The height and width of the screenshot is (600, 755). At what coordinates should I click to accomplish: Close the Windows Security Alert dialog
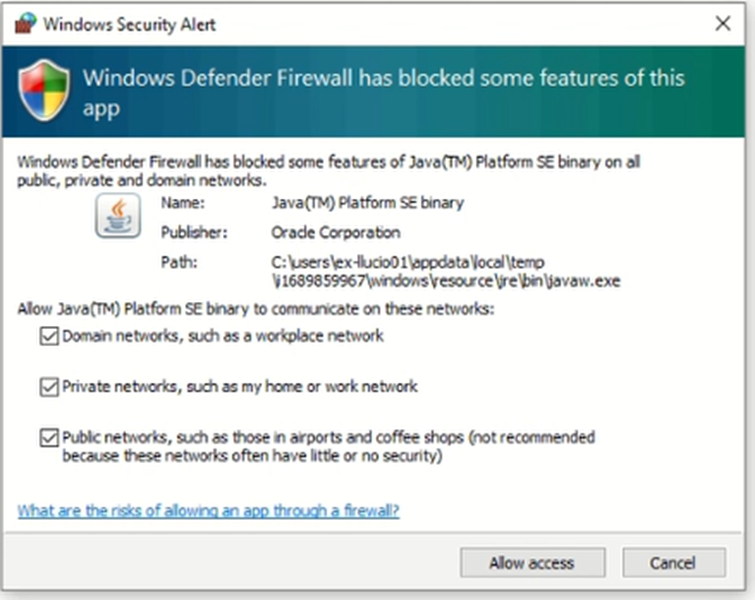pyautogui.click(x=722, y=23)
